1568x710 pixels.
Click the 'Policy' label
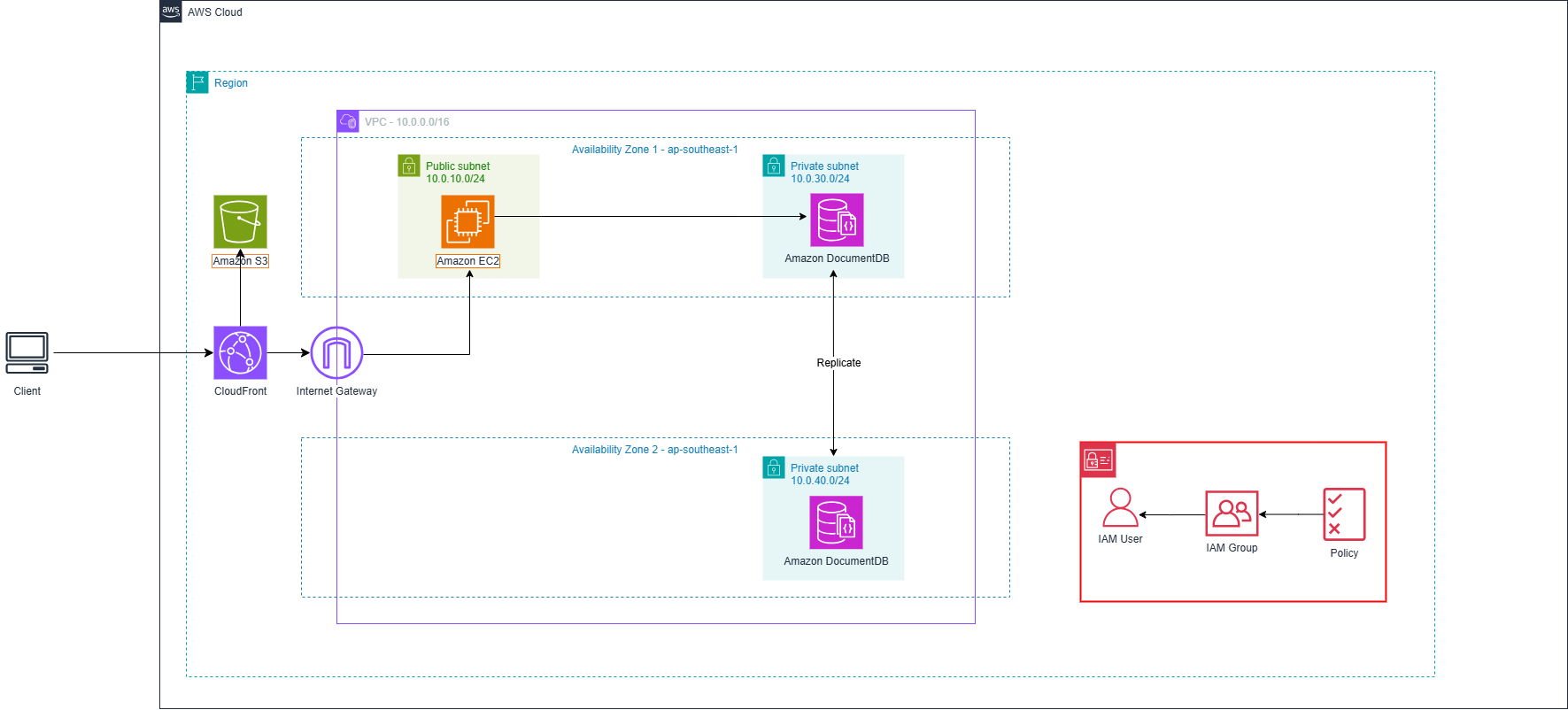pos(1344,553)
